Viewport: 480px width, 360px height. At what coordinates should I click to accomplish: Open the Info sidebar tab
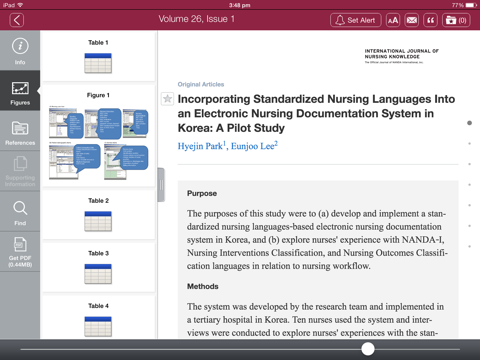[x=20, y=51]
